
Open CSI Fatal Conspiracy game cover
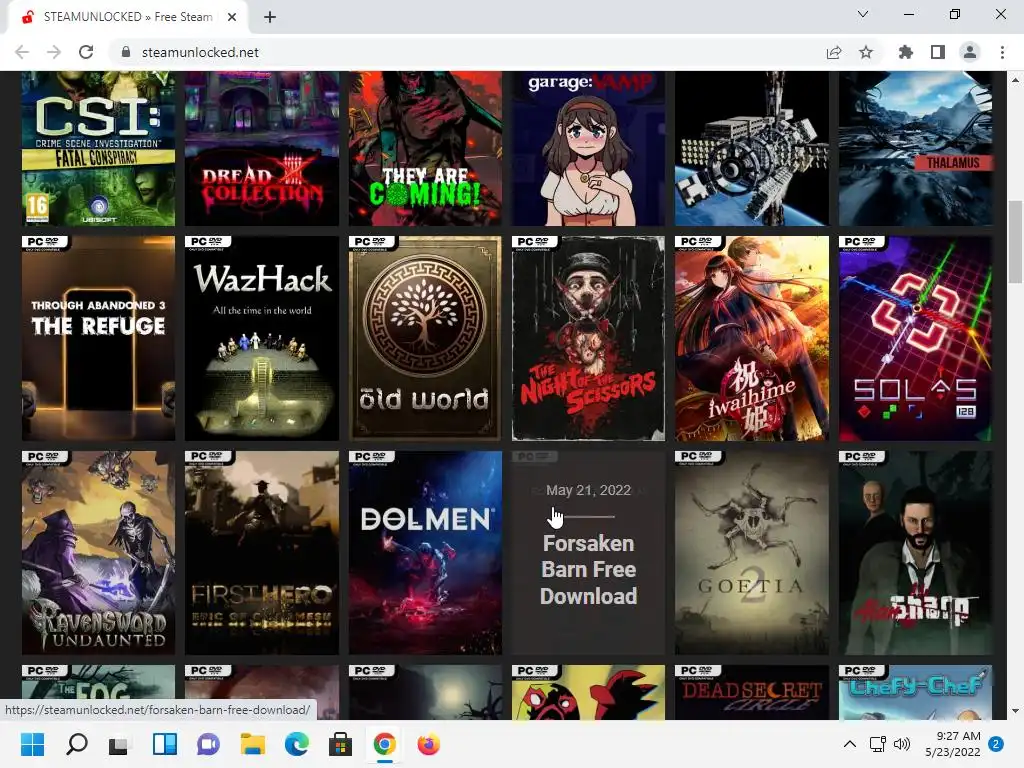click(99, 148)
